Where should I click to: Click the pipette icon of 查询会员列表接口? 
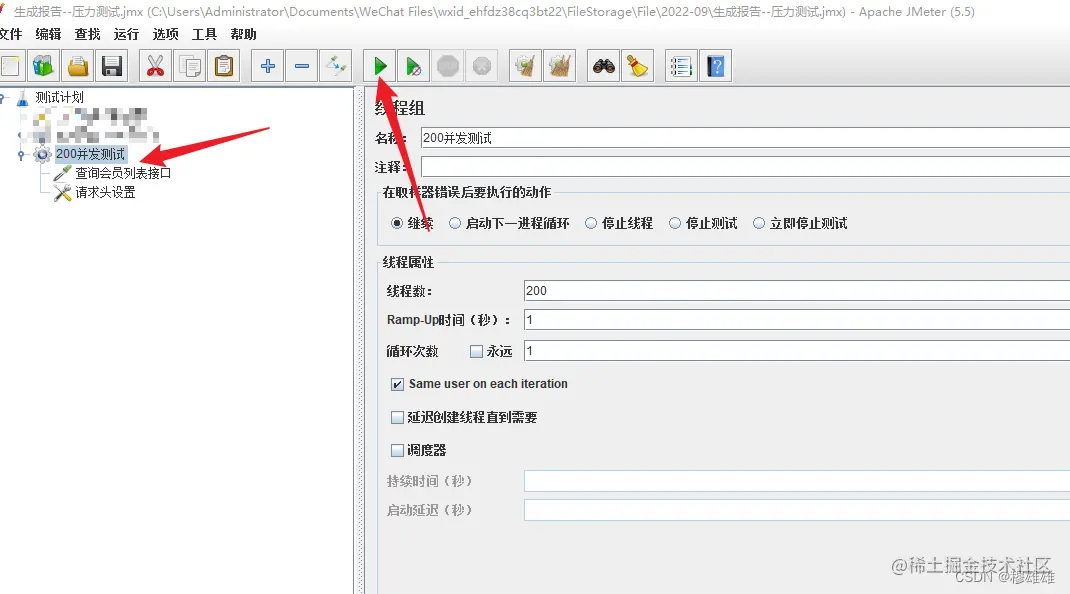pos(63,173)
